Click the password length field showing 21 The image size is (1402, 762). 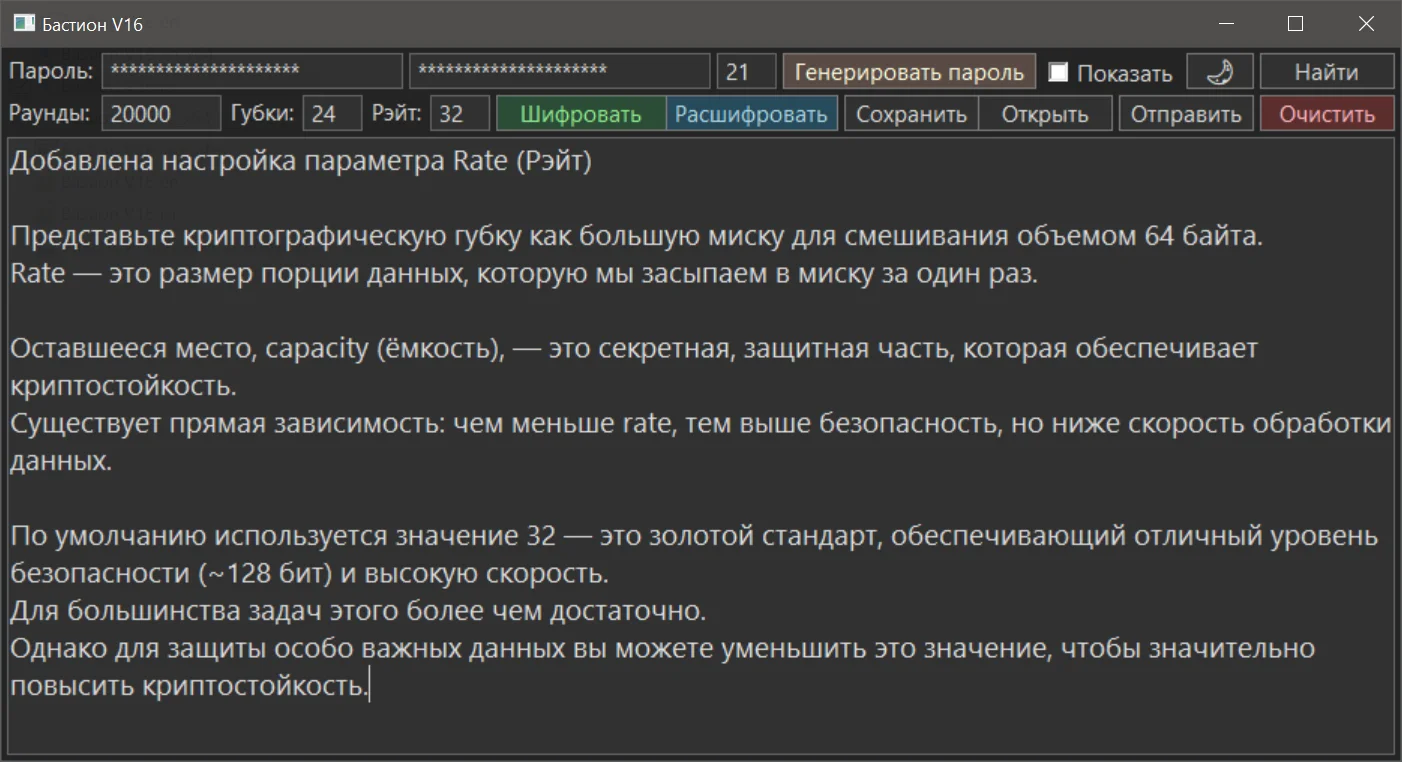point(747,72)
